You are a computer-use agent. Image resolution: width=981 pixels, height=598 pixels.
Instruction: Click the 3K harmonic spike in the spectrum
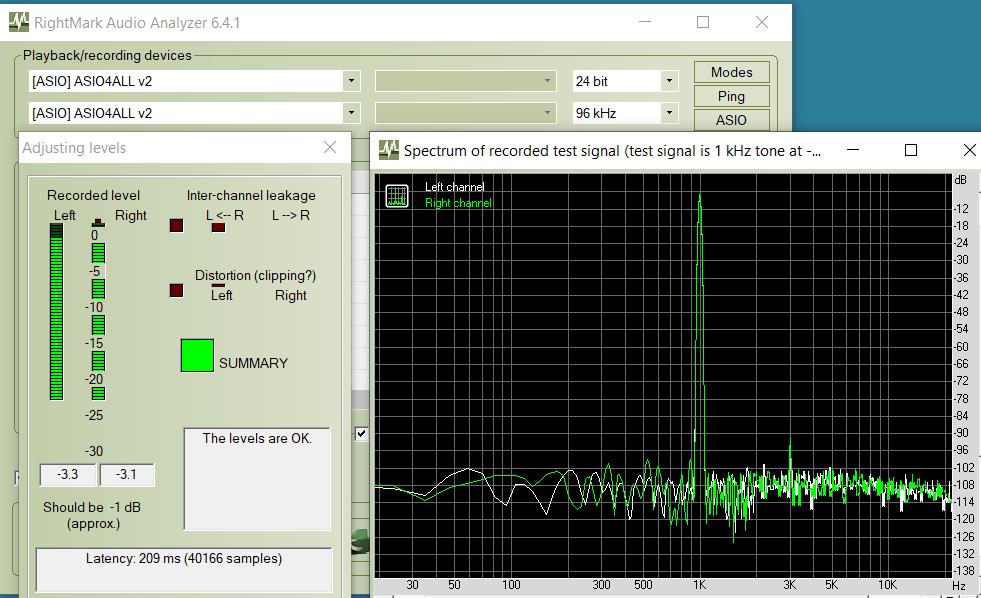click(x=790, y=454)
